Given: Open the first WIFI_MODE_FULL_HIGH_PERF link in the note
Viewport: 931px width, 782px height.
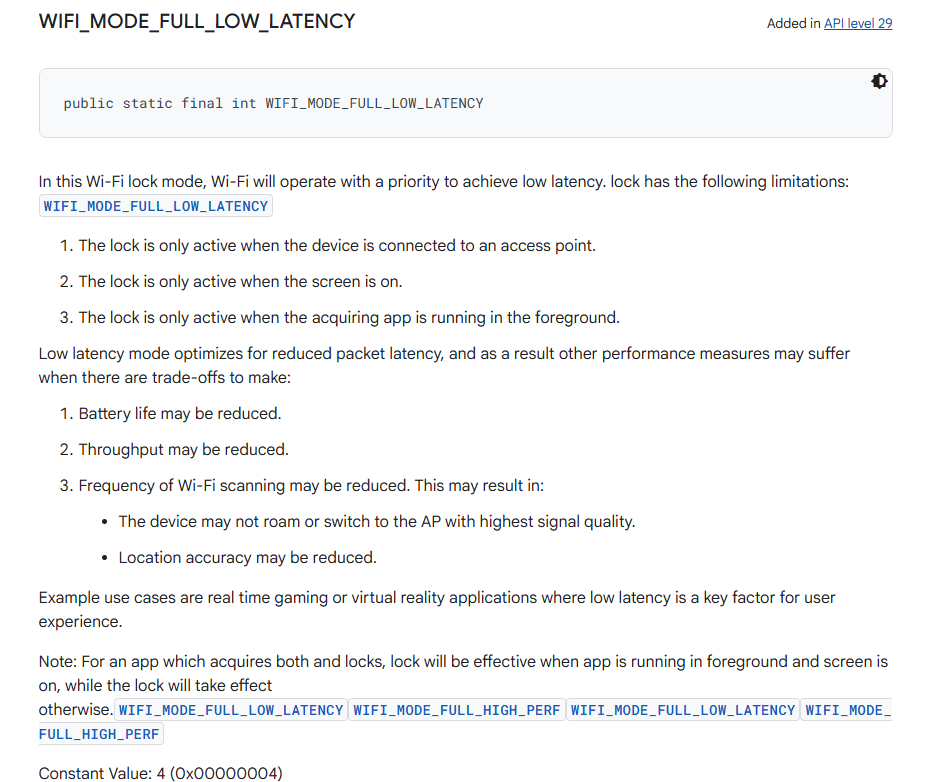Looking at the screenshot, I should pyautogui.click(x=457, y=710).
